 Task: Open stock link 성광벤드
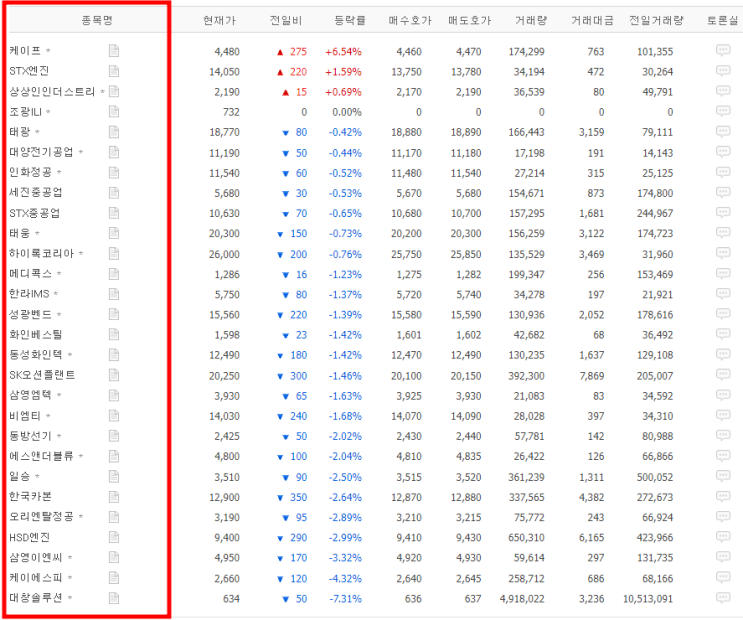tap(30, 314)
